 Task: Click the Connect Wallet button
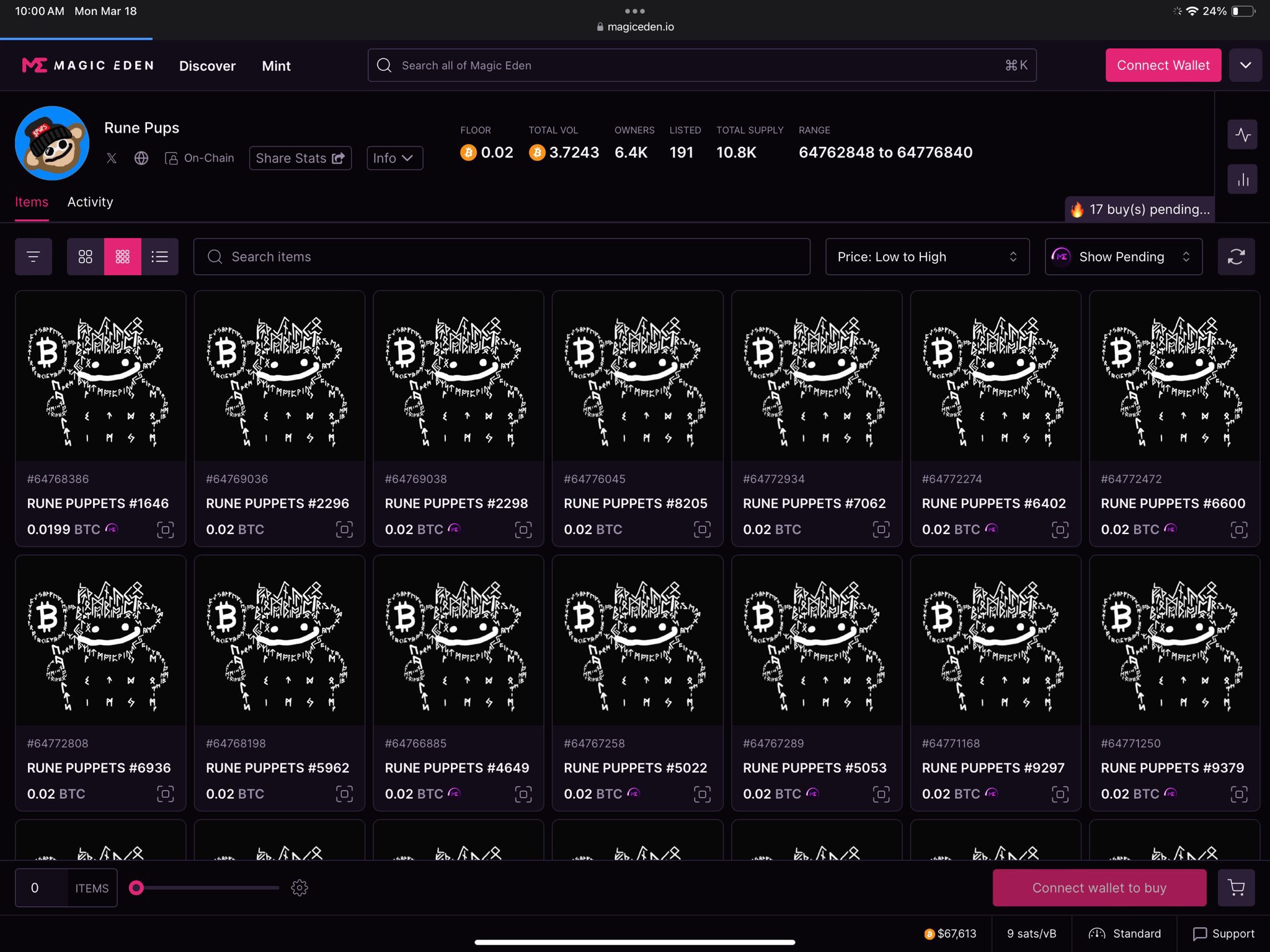click(1163, 65)
